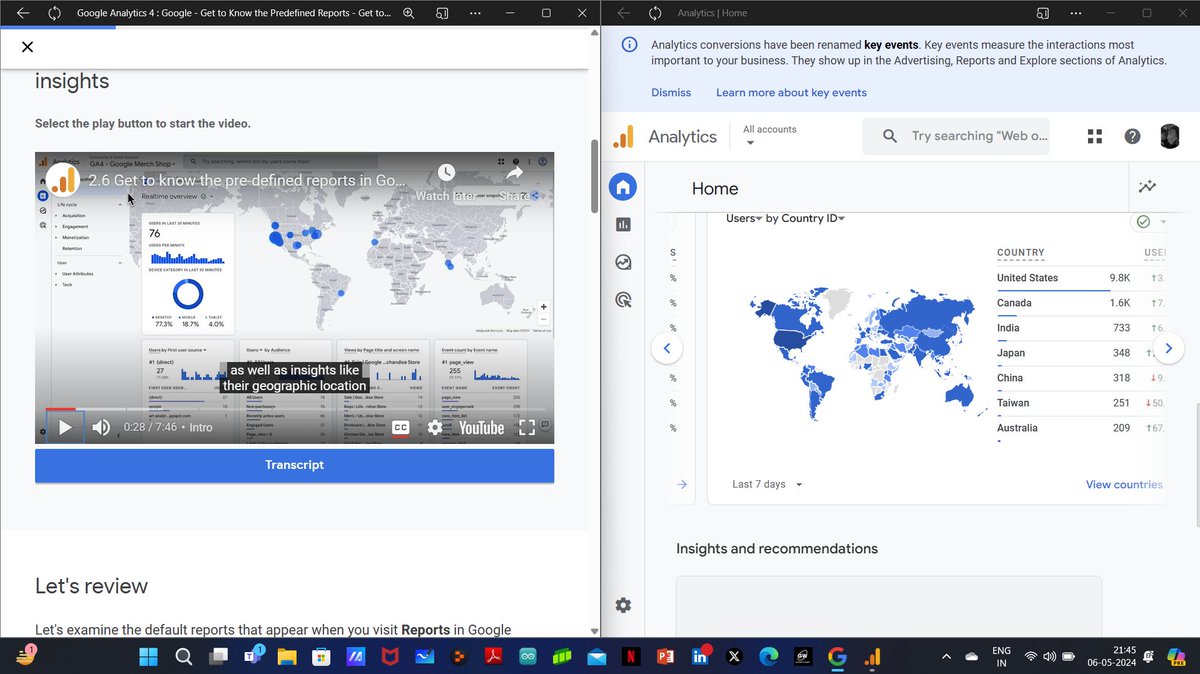Open the Users metric dropdown on the card
1200x674 pixels.
(744, 218)
